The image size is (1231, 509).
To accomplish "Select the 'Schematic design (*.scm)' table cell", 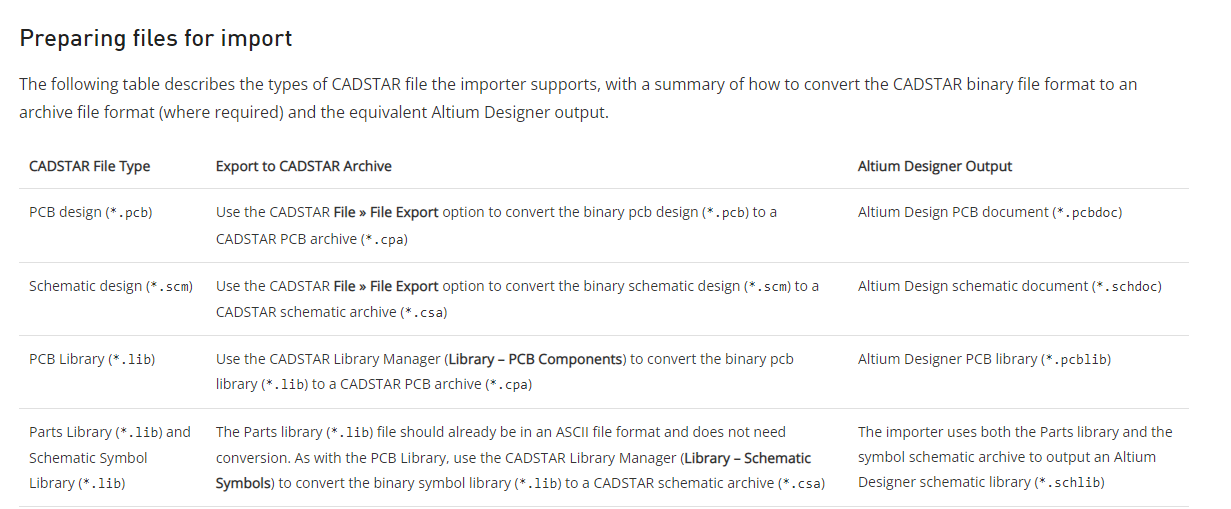I will point(111,286).
